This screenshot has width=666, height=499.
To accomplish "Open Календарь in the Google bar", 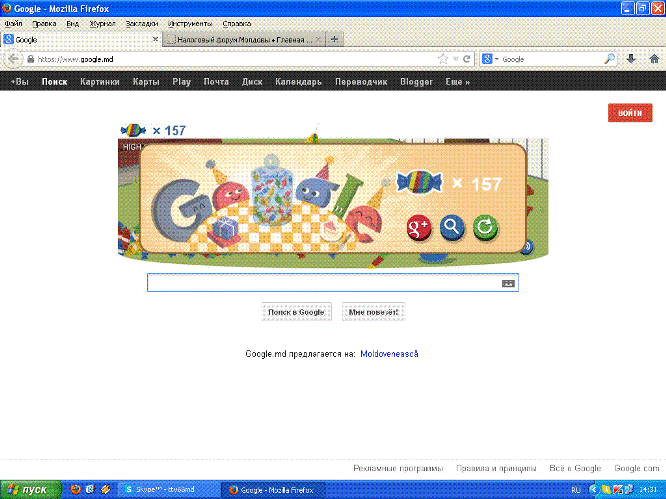I will [x=298, y=82].
